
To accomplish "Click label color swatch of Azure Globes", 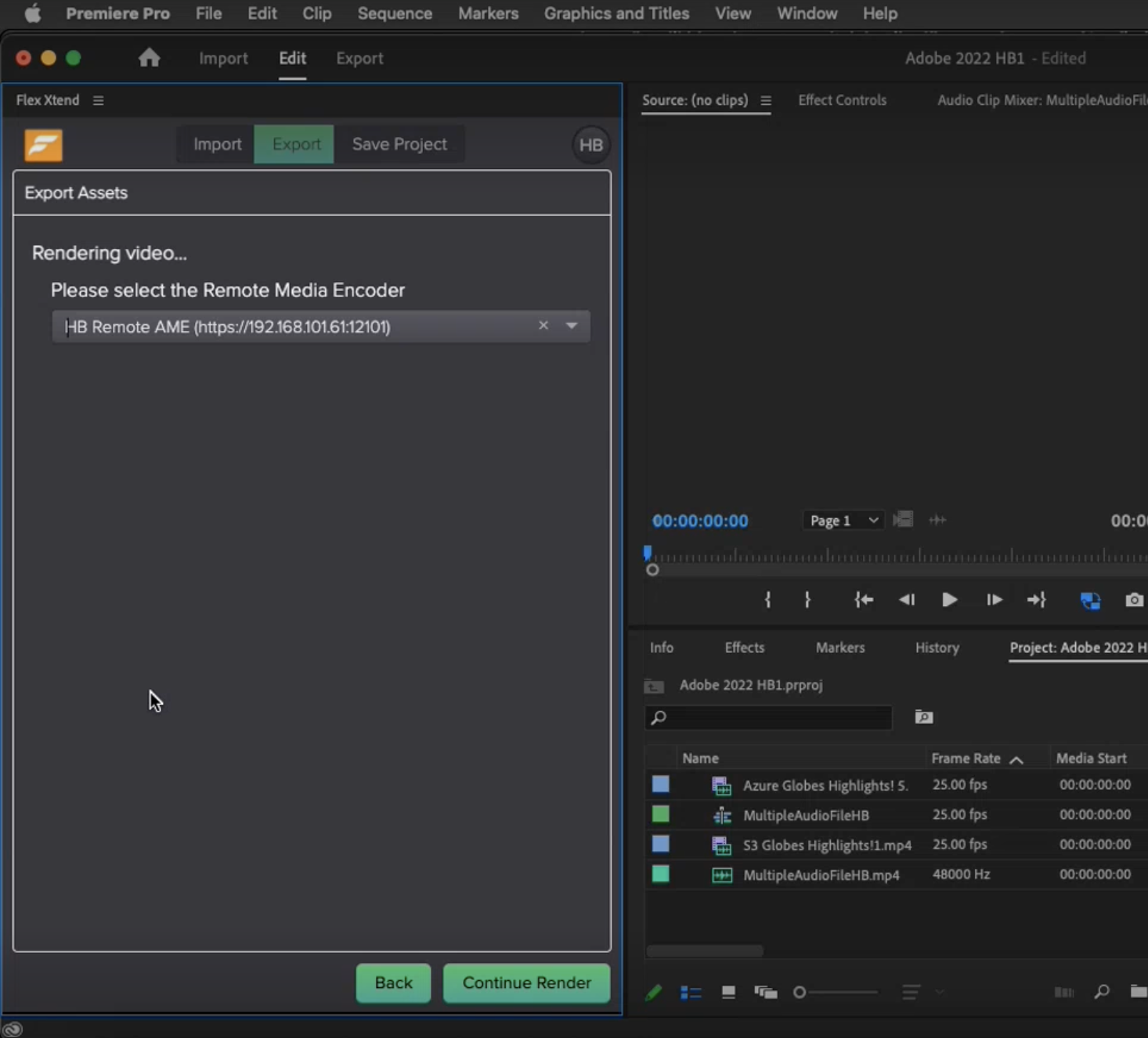I will 661,784.
